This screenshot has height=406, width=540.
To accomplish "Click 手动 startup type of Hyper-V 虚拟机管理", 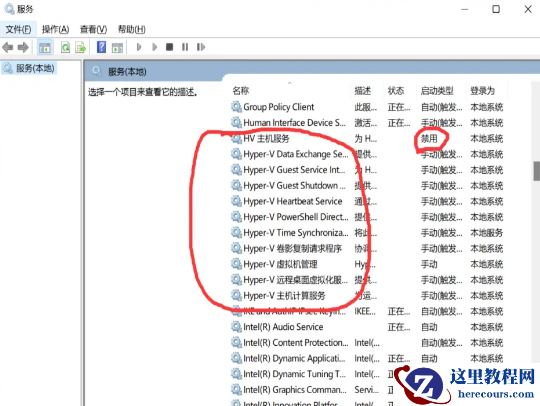I will coord(429,264).
